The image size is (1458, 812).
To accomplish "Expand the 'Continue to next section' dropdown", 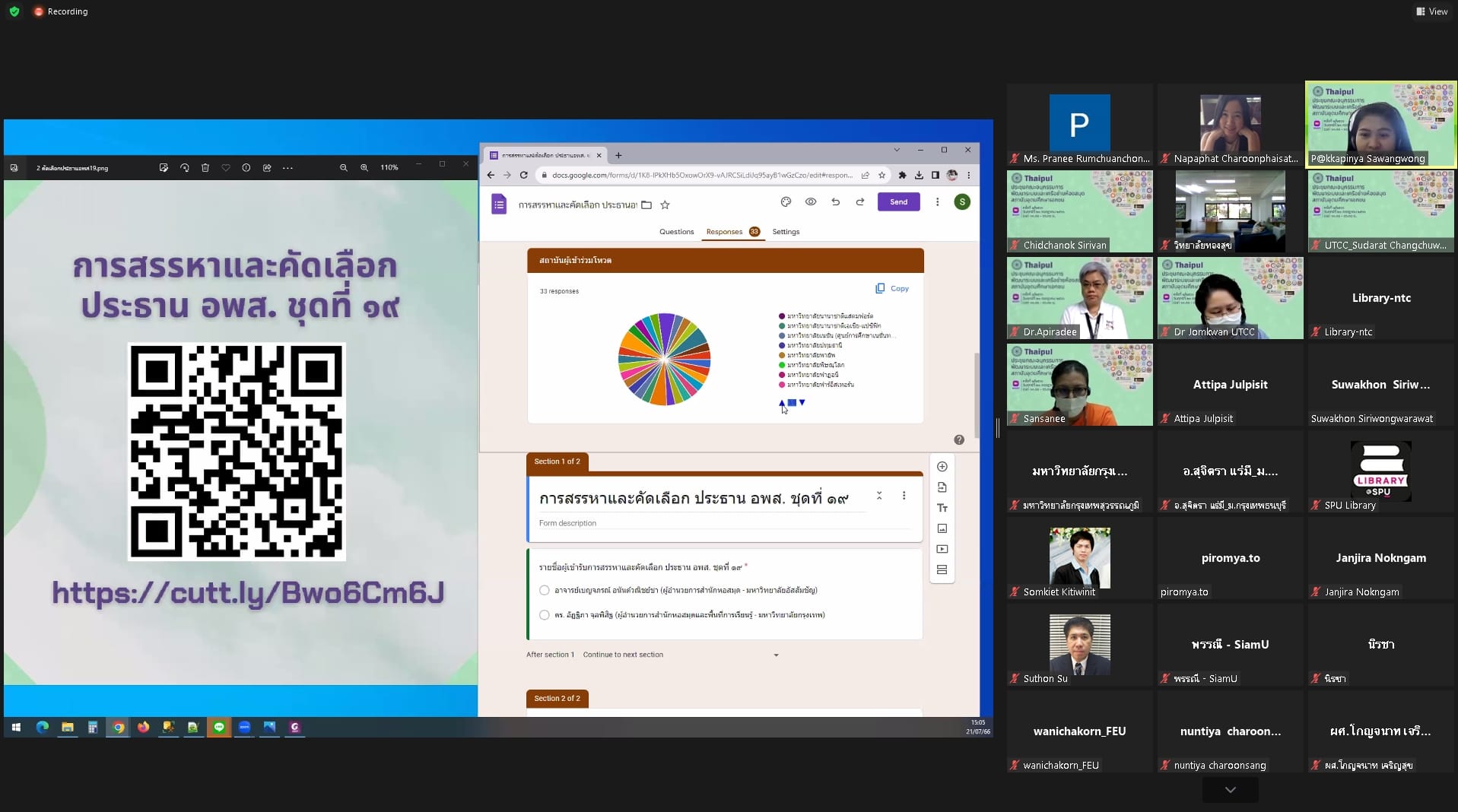I will 776,655.
